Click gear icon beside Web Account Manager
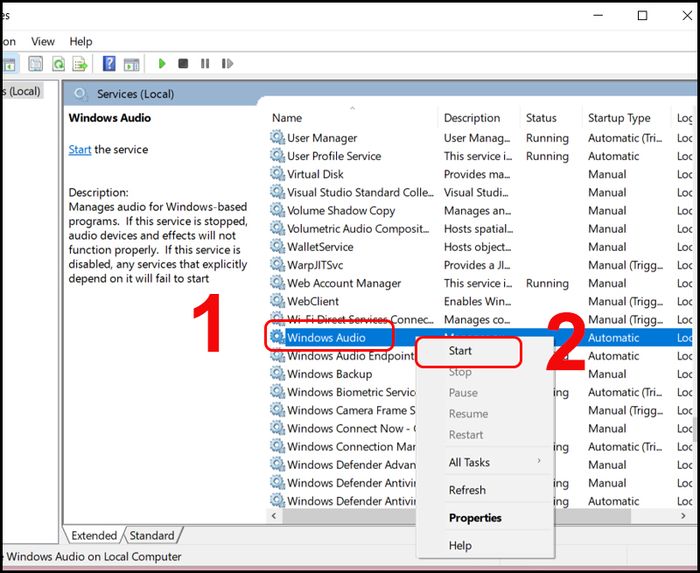This screenshot has height=573, width=700. pos(277,282)
